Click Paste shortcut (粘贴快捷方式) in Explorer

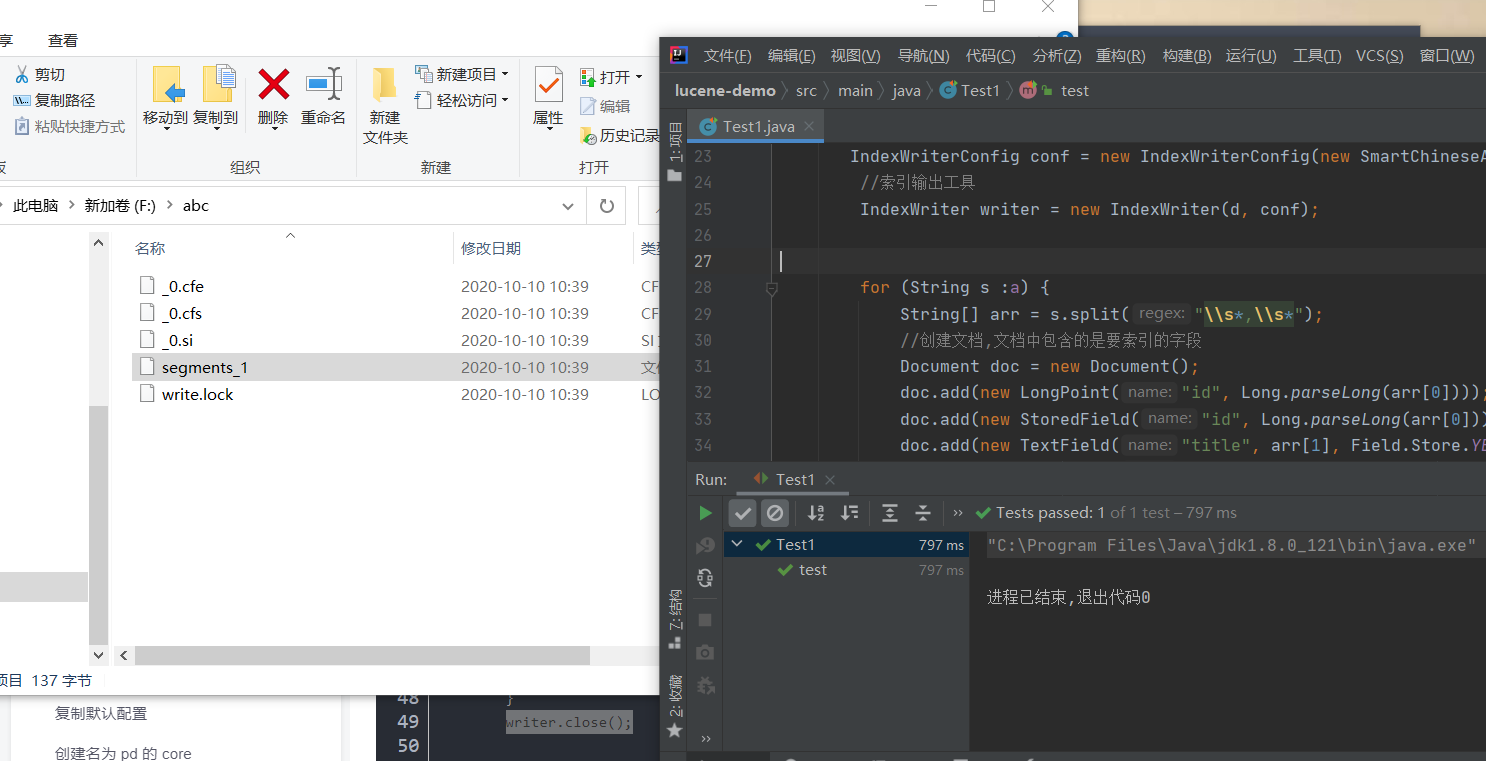coord(69,127)
